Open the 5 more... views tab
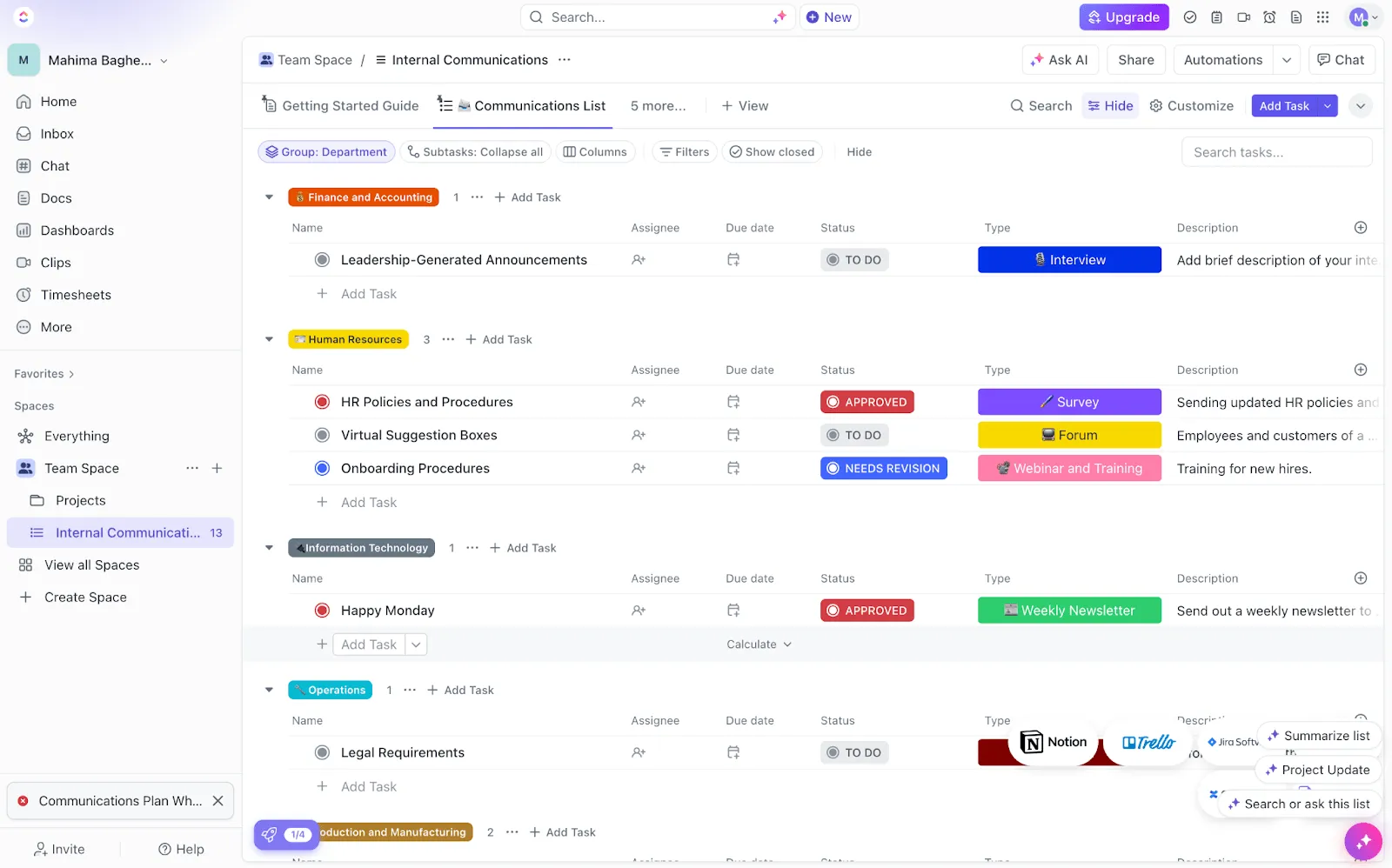Viewport: 1392px width, 868px height. click(x=658, y=106)
